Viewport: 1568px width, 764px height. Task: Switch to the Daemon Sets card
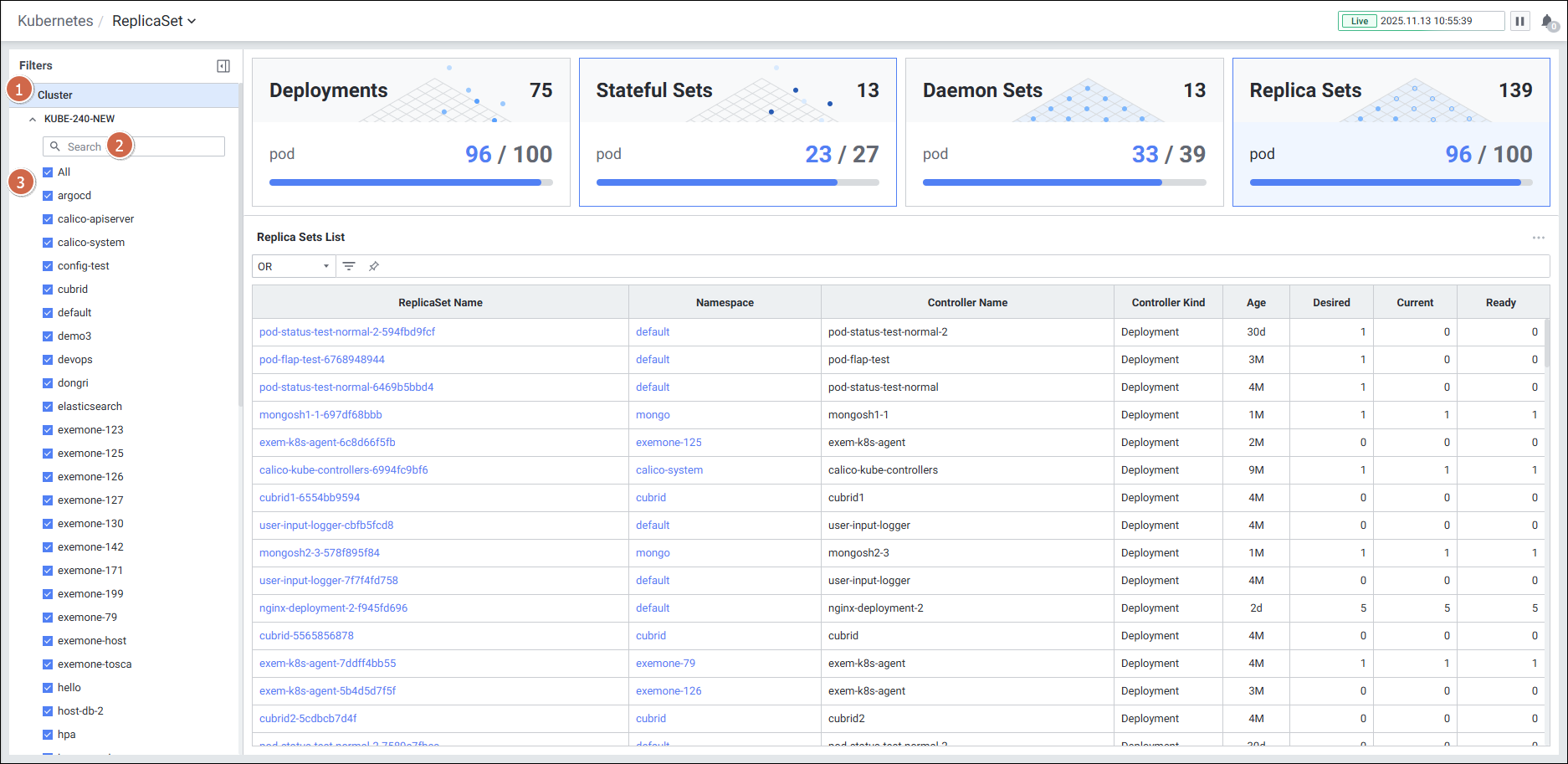tap(1063, 132)
